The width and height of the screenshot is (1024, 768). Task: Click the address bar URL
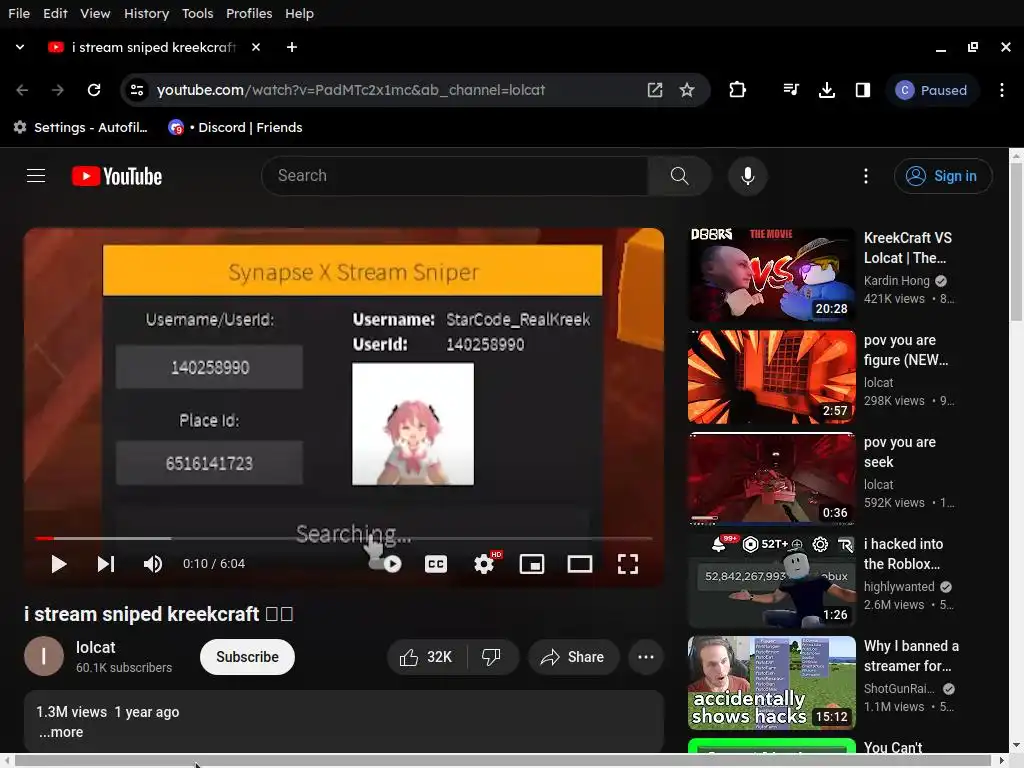351,90
